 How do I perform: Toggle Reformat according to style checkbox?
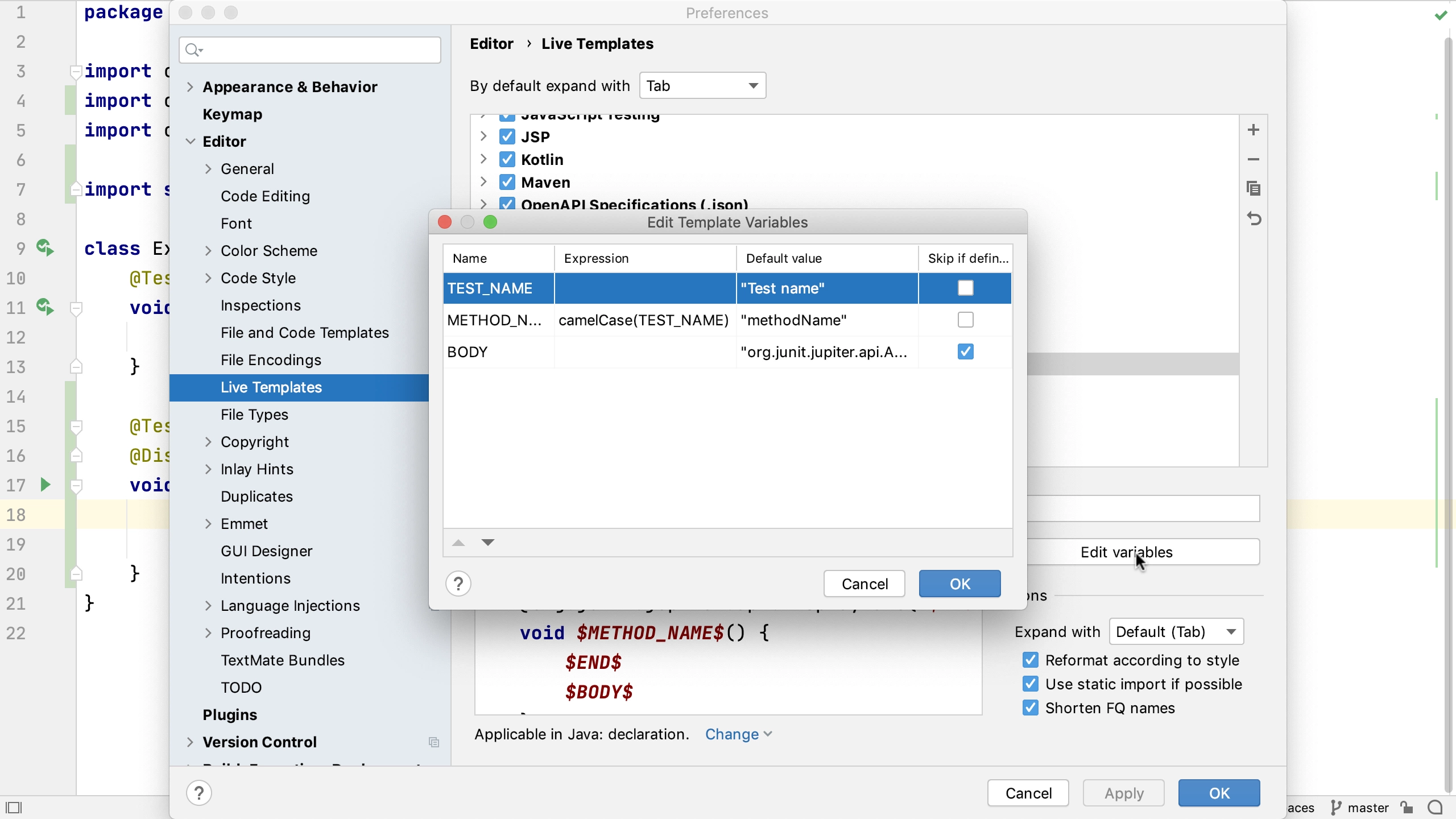tap(1031, 660)
